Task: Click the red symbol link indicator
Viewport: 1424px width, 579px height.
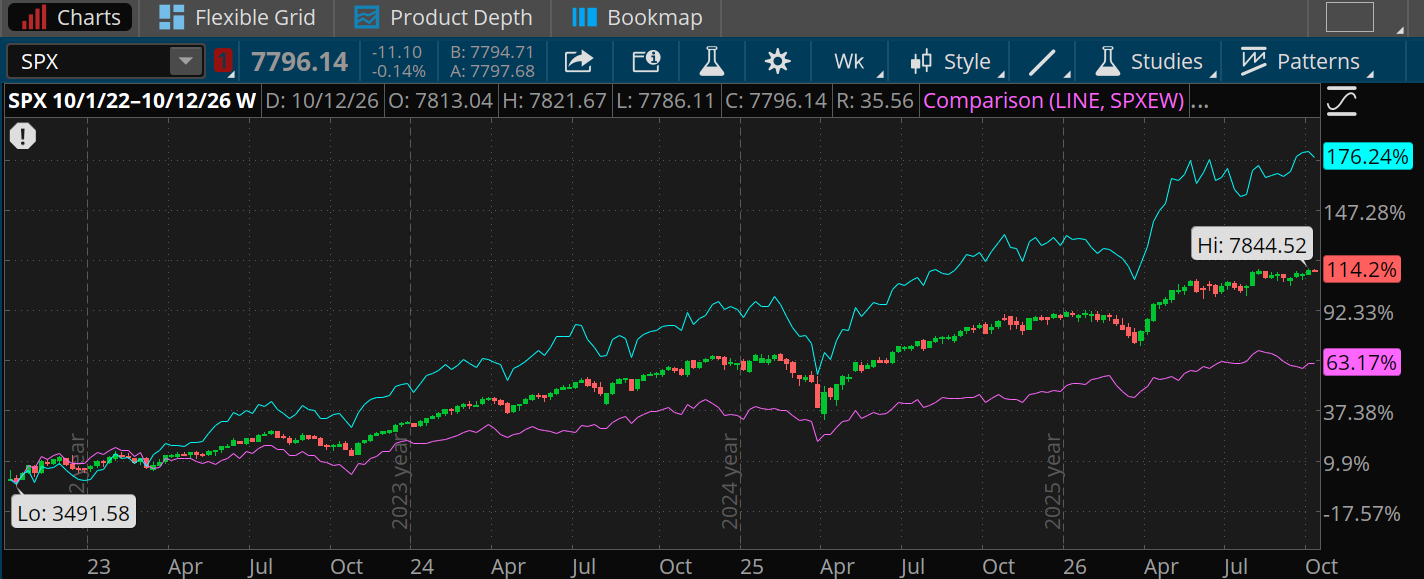Action: point(224,62)
